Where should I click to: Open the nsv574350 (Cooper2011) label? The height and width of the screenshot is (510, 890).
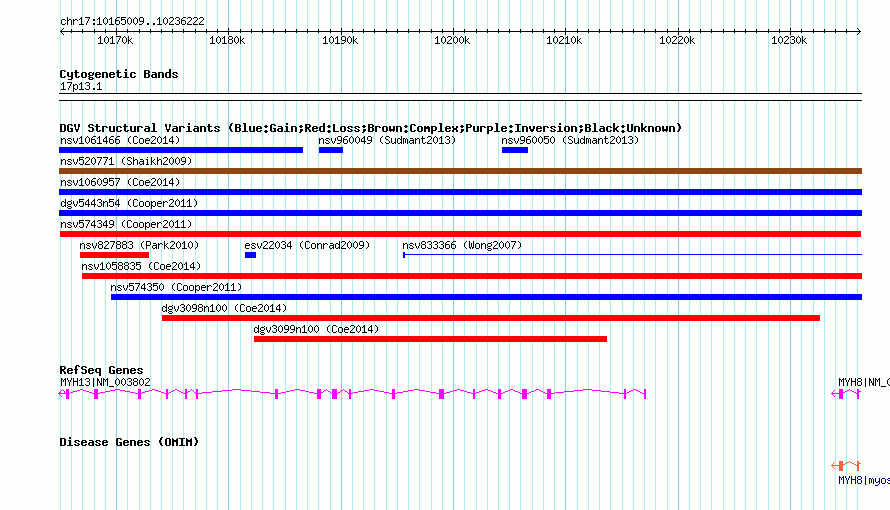pos(176,287)
